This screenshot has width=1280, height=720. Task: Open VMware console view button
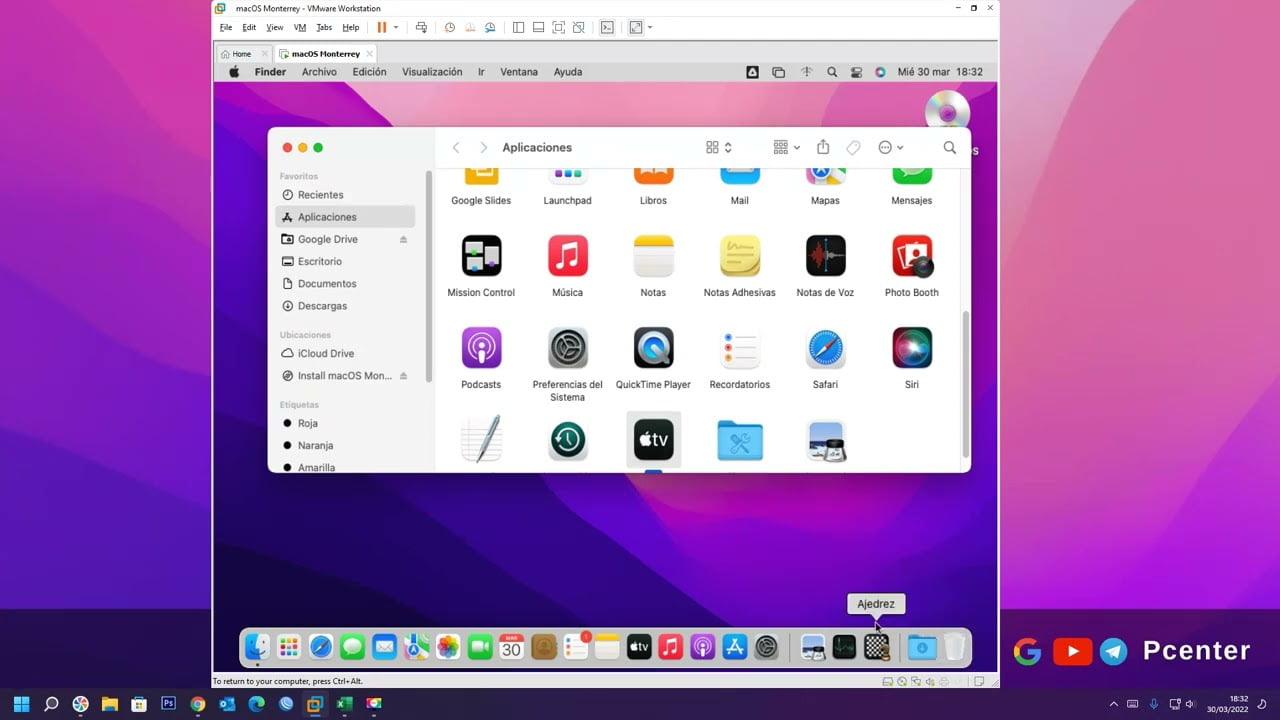click(607, 28)
